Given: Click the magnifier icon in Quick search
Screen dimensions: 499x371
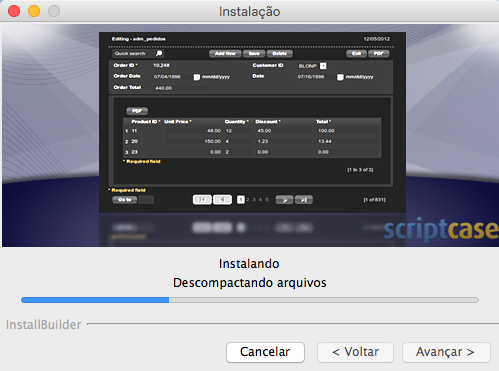Looking at the screenshot, I should click(x=159, y=53).
